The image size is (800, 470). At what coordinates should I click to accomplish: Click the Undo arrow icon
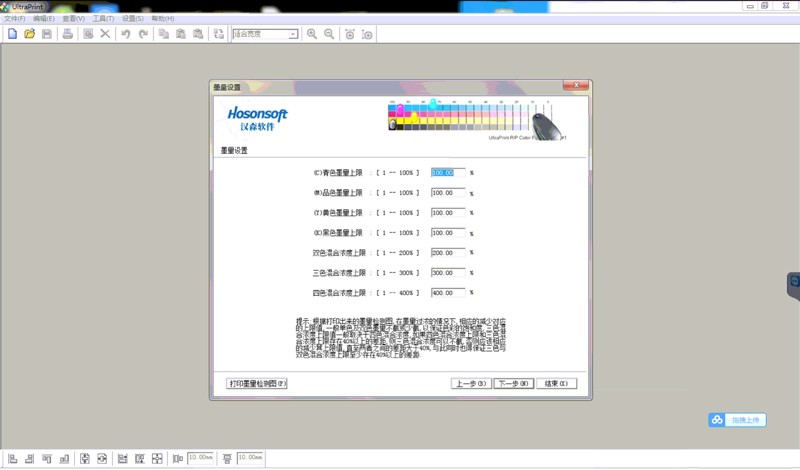point(126,34)
